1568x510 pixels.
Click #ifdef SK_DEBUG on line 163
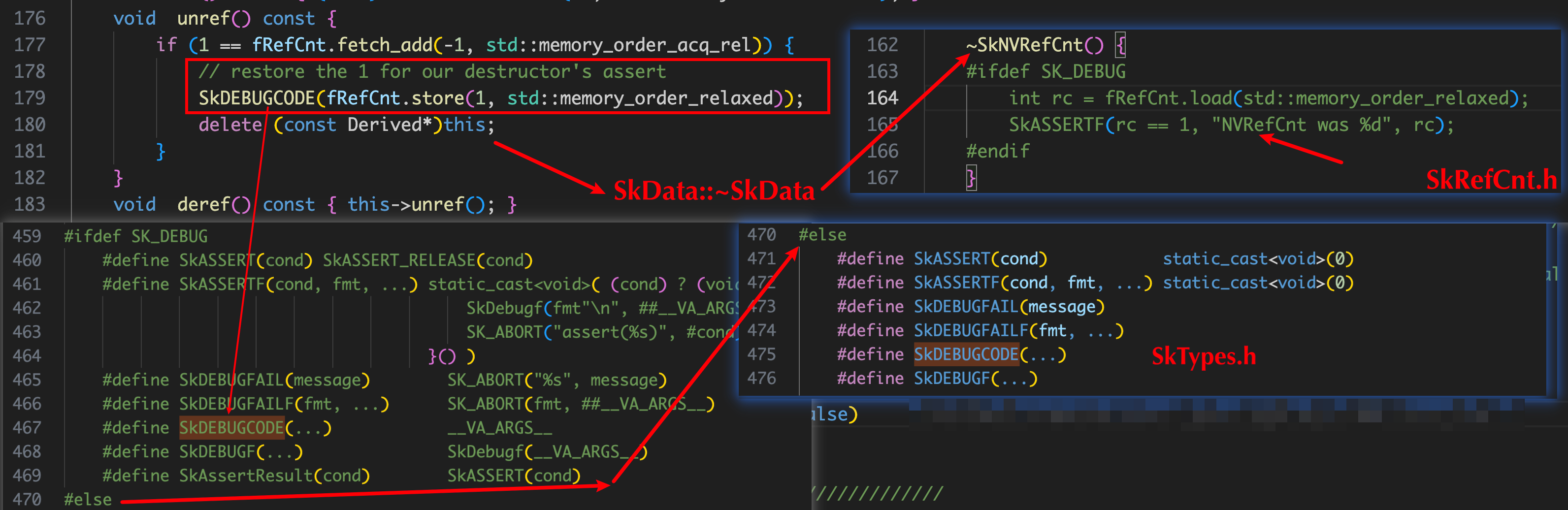click(1045, 72)
